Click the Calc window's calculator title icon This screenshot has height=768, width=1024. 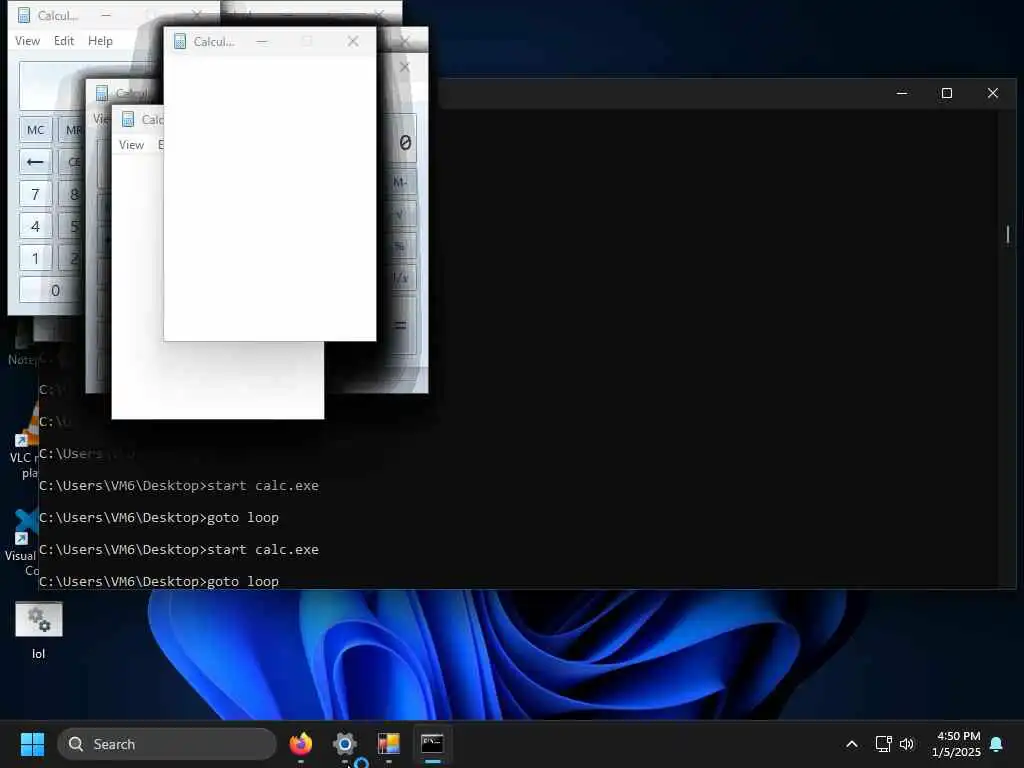[128, 120]
